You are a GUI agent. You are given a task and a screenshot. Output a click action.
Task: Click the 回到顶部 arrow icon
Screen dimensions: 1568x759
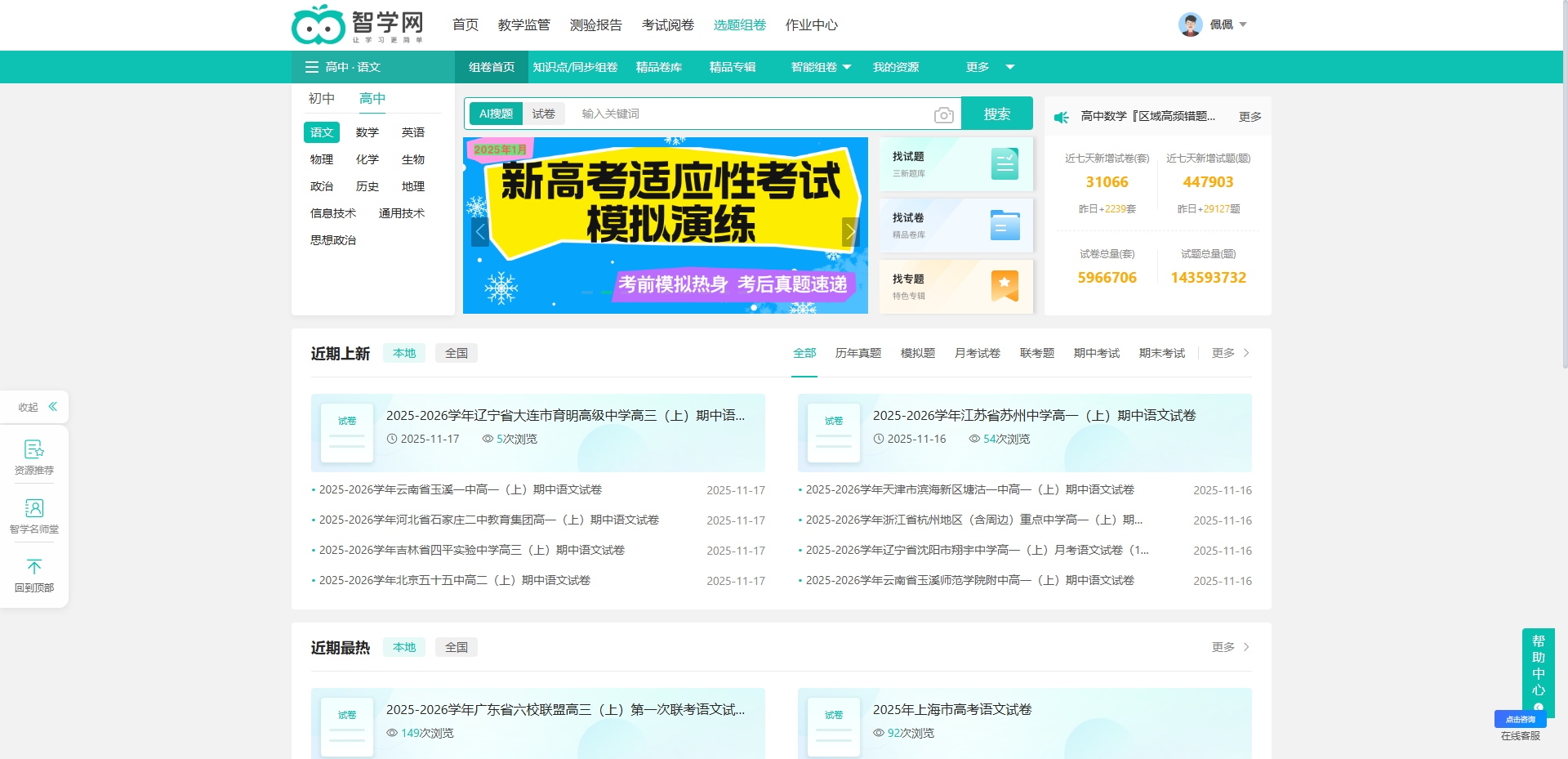coord(34,567)
